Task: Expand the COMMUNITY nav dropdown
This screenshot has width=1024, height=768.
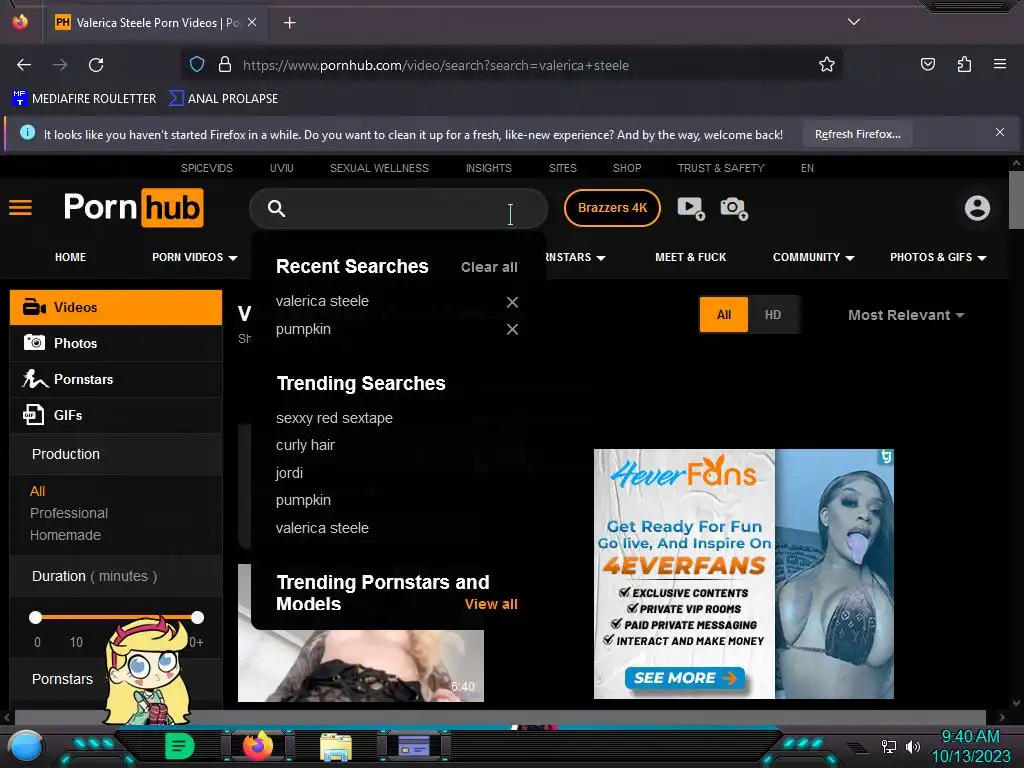Action: pyautogui.click(x=813, y=257)
